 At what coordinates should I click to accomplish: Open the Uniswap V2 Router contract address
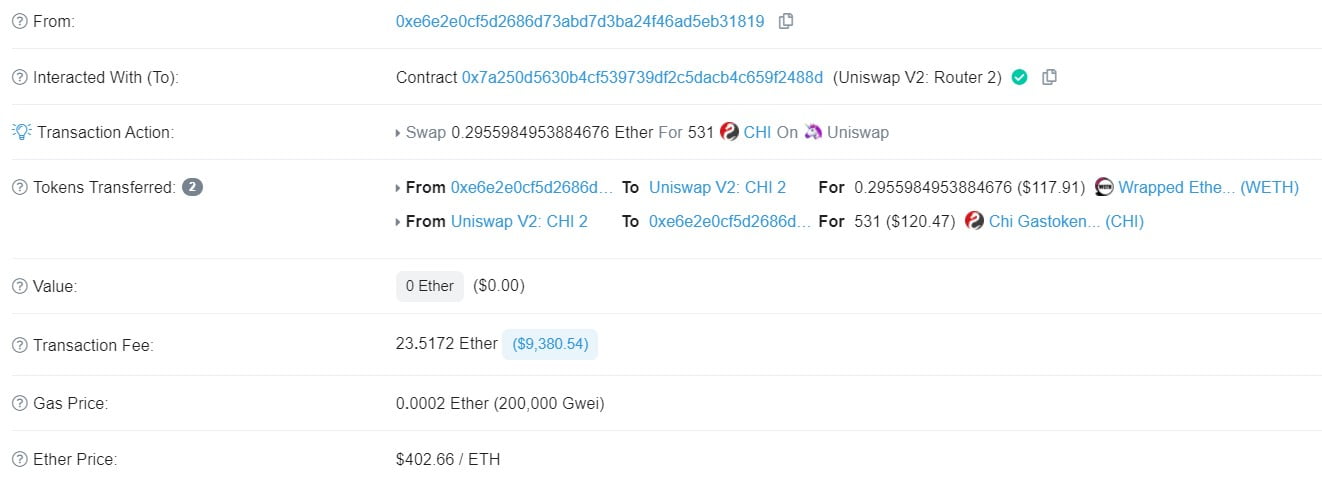click(x=642, y=77)
